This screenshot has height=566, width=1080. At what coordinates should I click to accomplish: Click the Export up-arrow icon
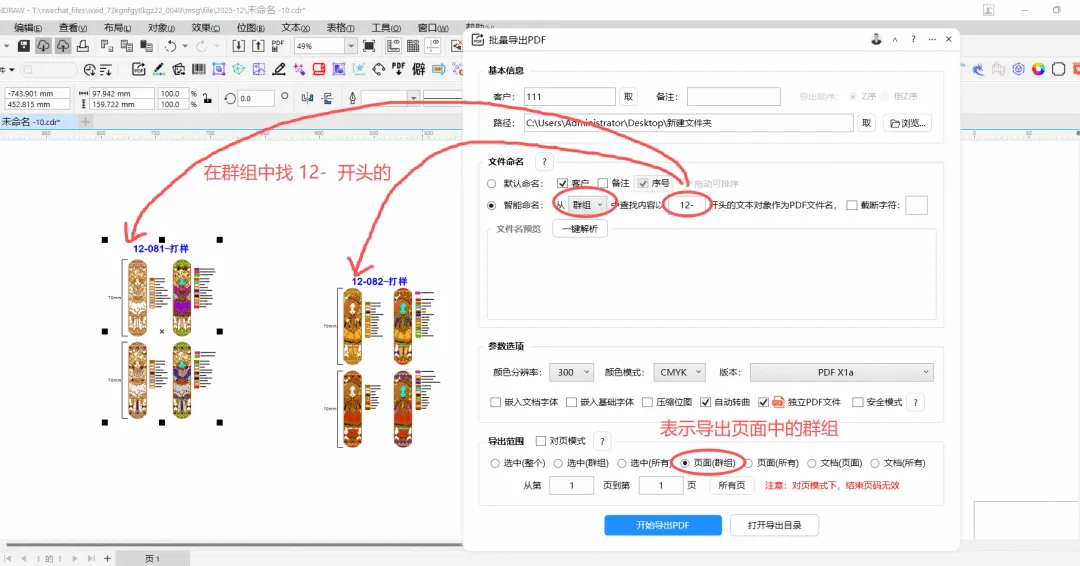click(258, 46)
